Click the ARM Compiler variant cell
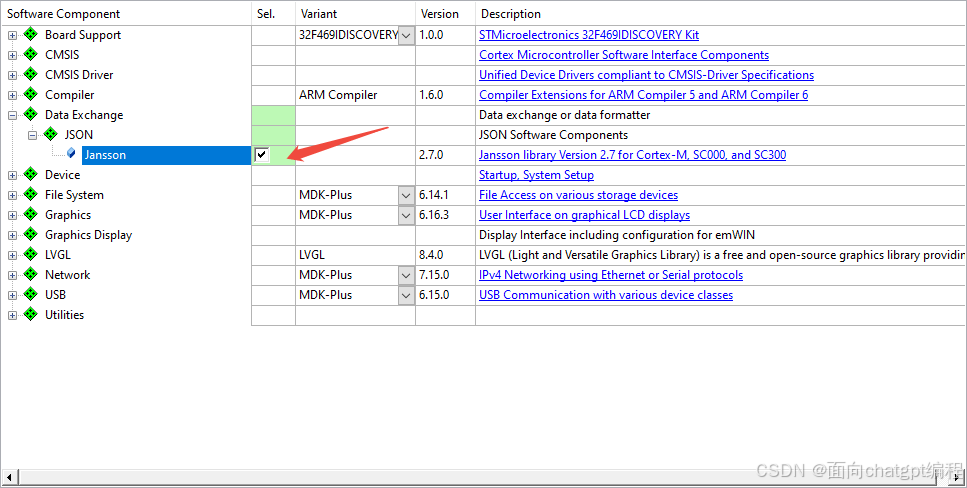 tap(355, 95)
